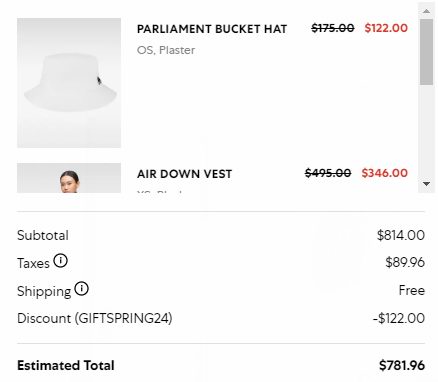Click the Subtotal amount $814.00
This screenshot has width=438, height=382.
click(401, 235)
